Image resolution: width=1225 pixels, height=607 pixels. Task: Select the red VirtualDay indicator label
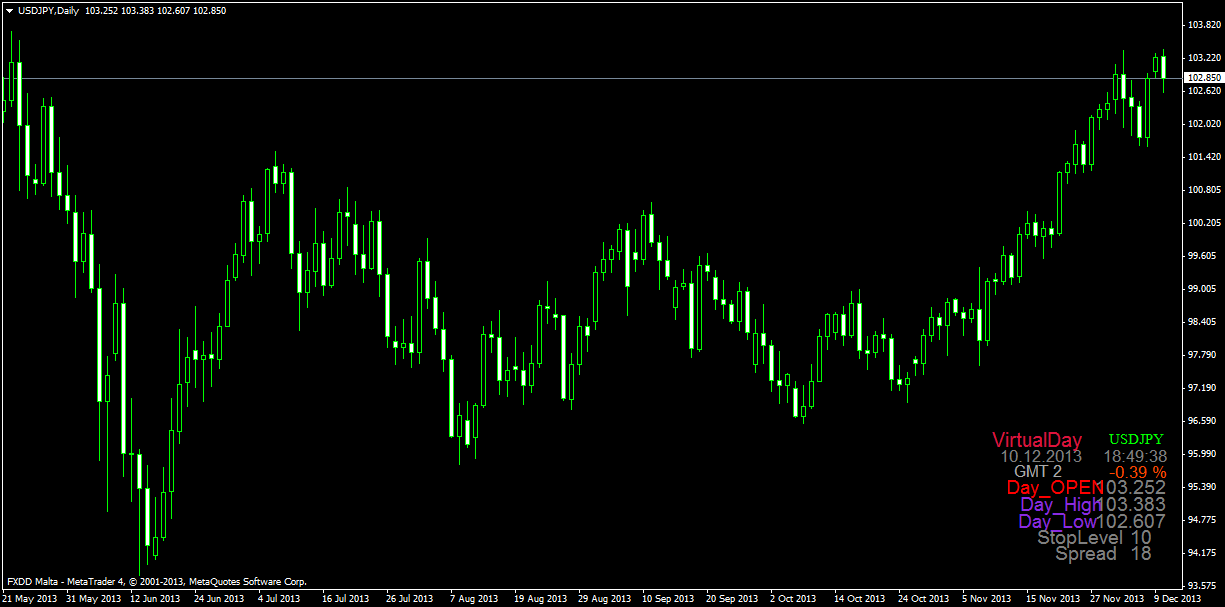(1037, 439)
